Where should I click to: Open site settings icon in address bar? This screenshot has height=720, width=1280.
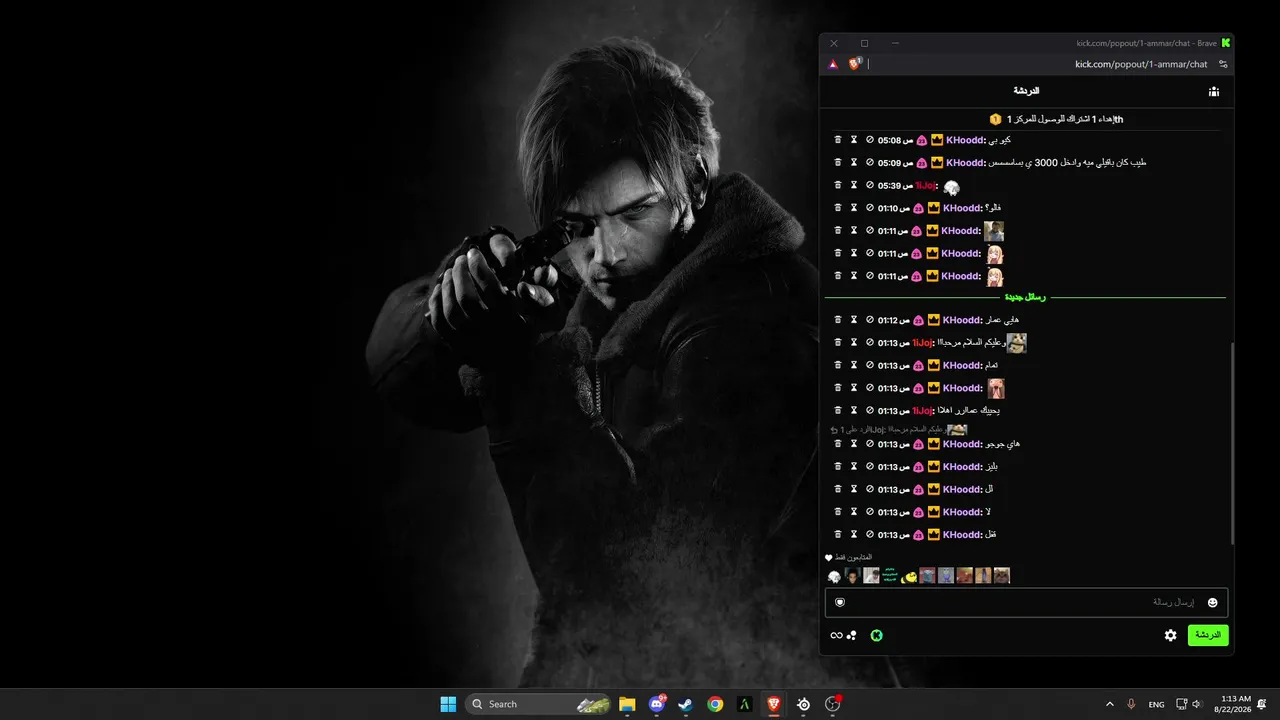click(x=1223, y=64)
